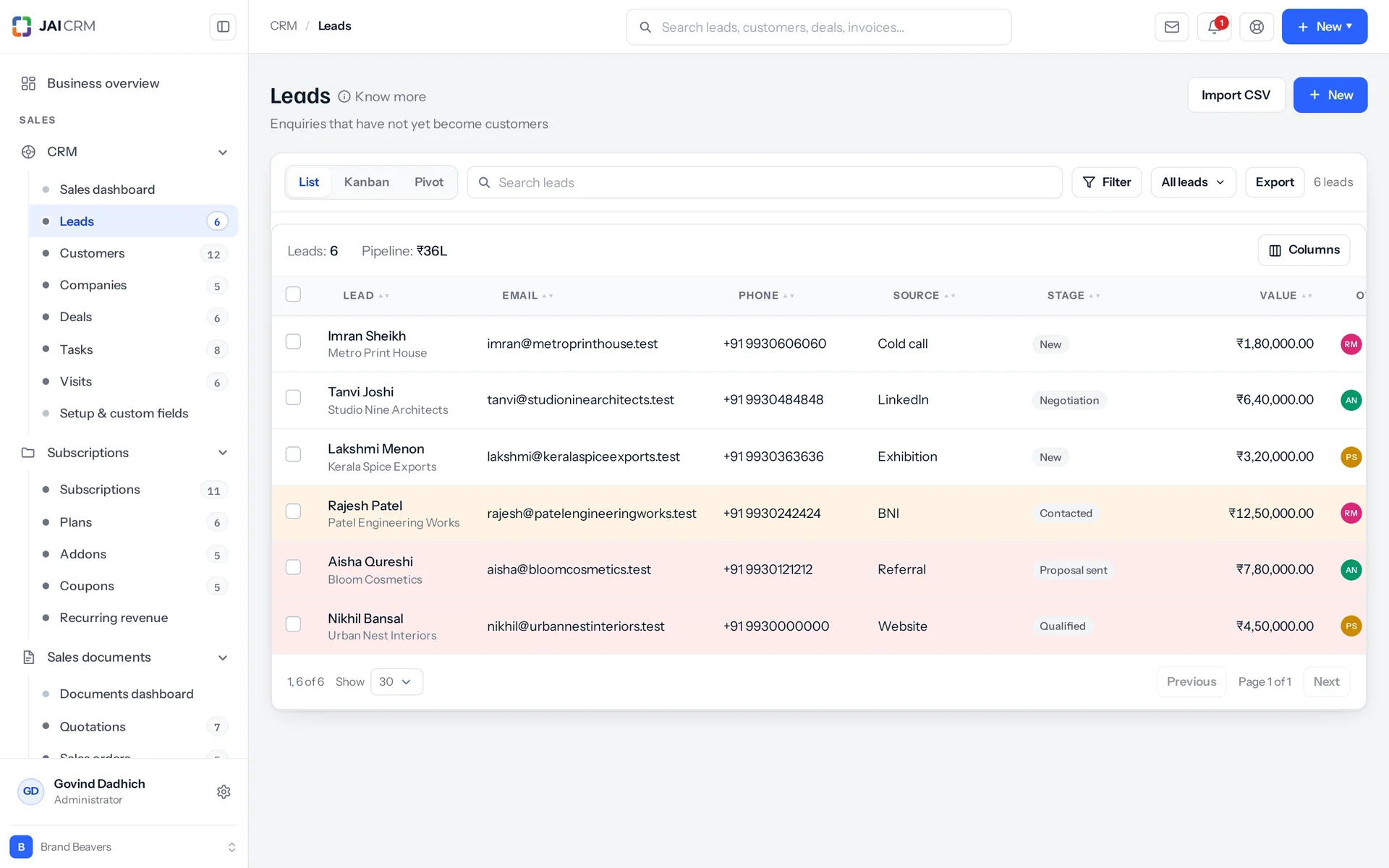1389x868 pixels.
Task: Click the PS owner avatar on Lakshmi Menon row
Action: click(1351, 457)
